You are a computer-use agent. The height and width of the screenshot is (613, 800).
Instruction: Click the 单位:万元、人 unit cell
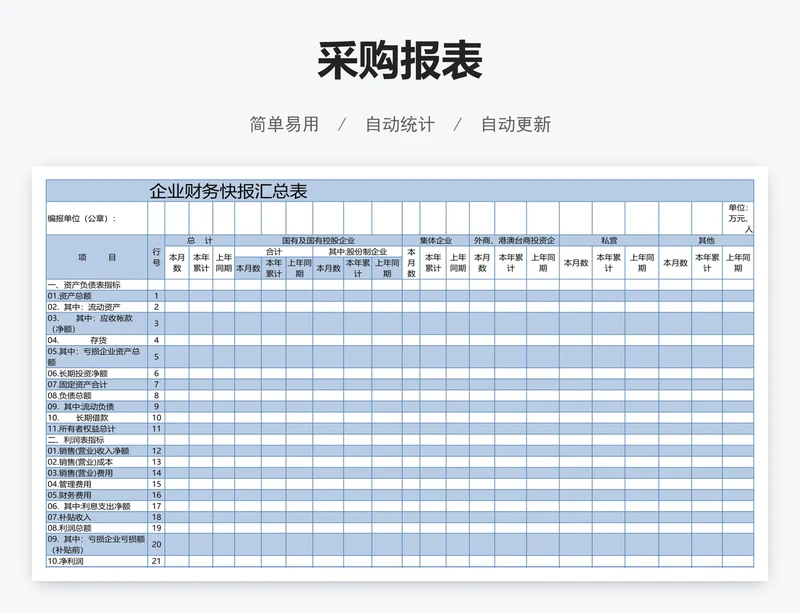click(738, 218)
